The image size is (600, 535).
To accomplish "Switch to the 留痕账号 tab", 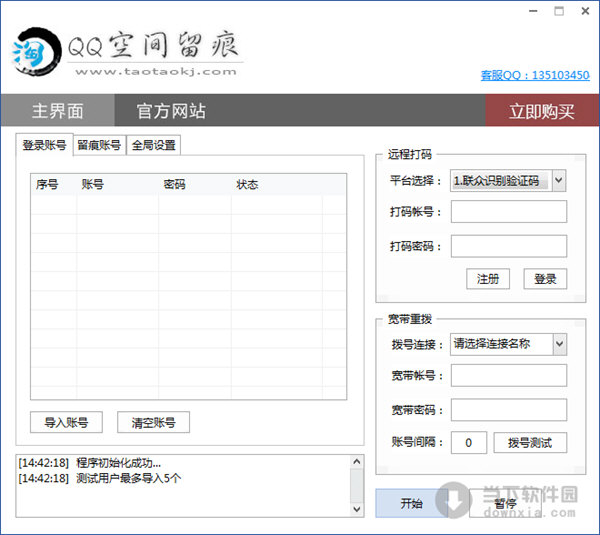I will coord(99,145).
